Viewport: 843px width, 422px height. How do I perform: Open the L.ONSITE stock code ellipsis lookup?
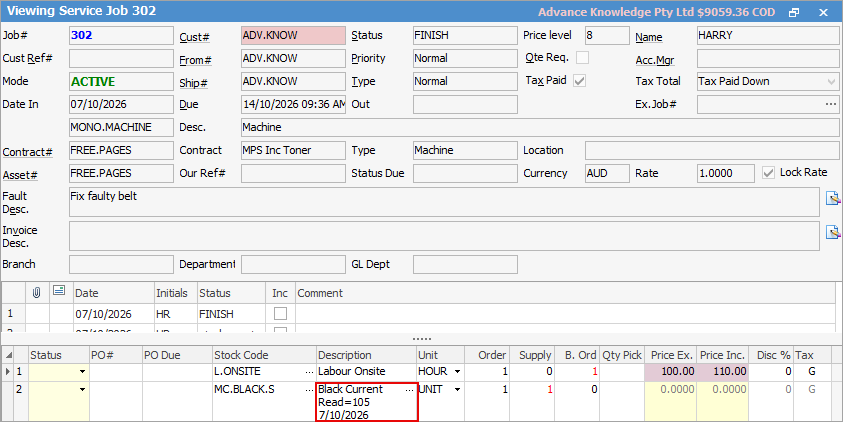(x=309, y=371)
